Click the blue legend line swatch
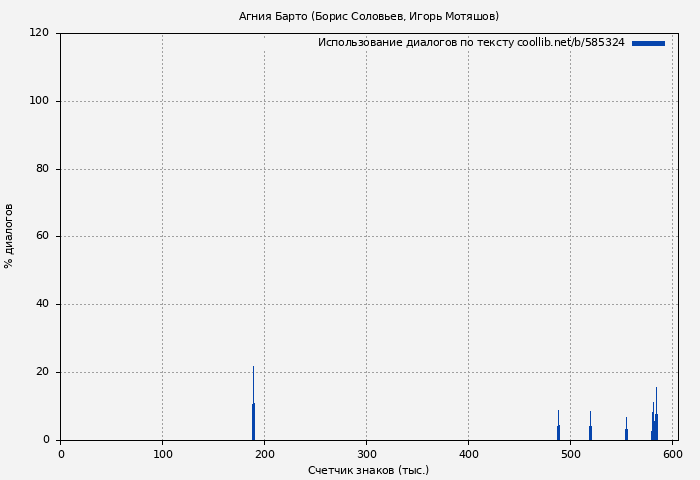Screen dimensions: 700x480 pos(648,43)
